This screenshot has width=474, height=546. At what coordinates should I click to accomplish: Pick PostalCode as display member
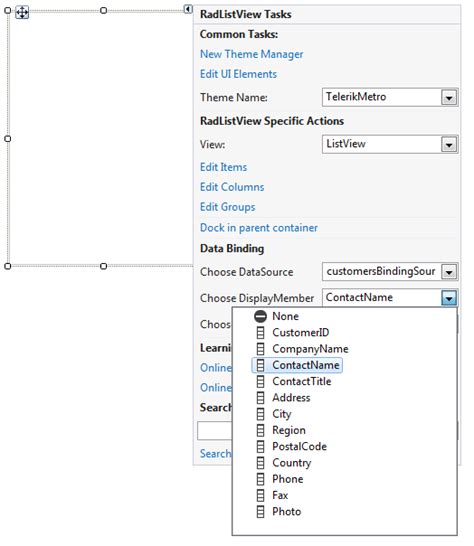[x=299, y=446]
